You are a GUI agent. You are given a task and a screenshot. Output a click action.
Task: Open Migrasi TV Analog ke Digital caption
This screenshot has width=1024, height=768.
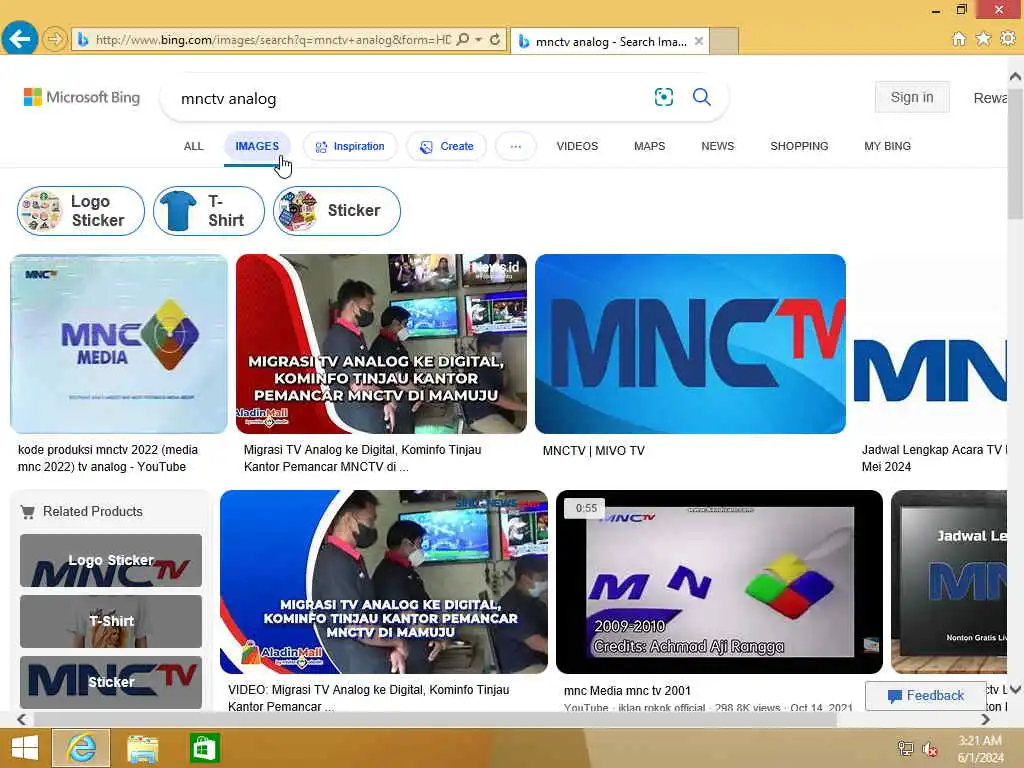pos(362,458)
